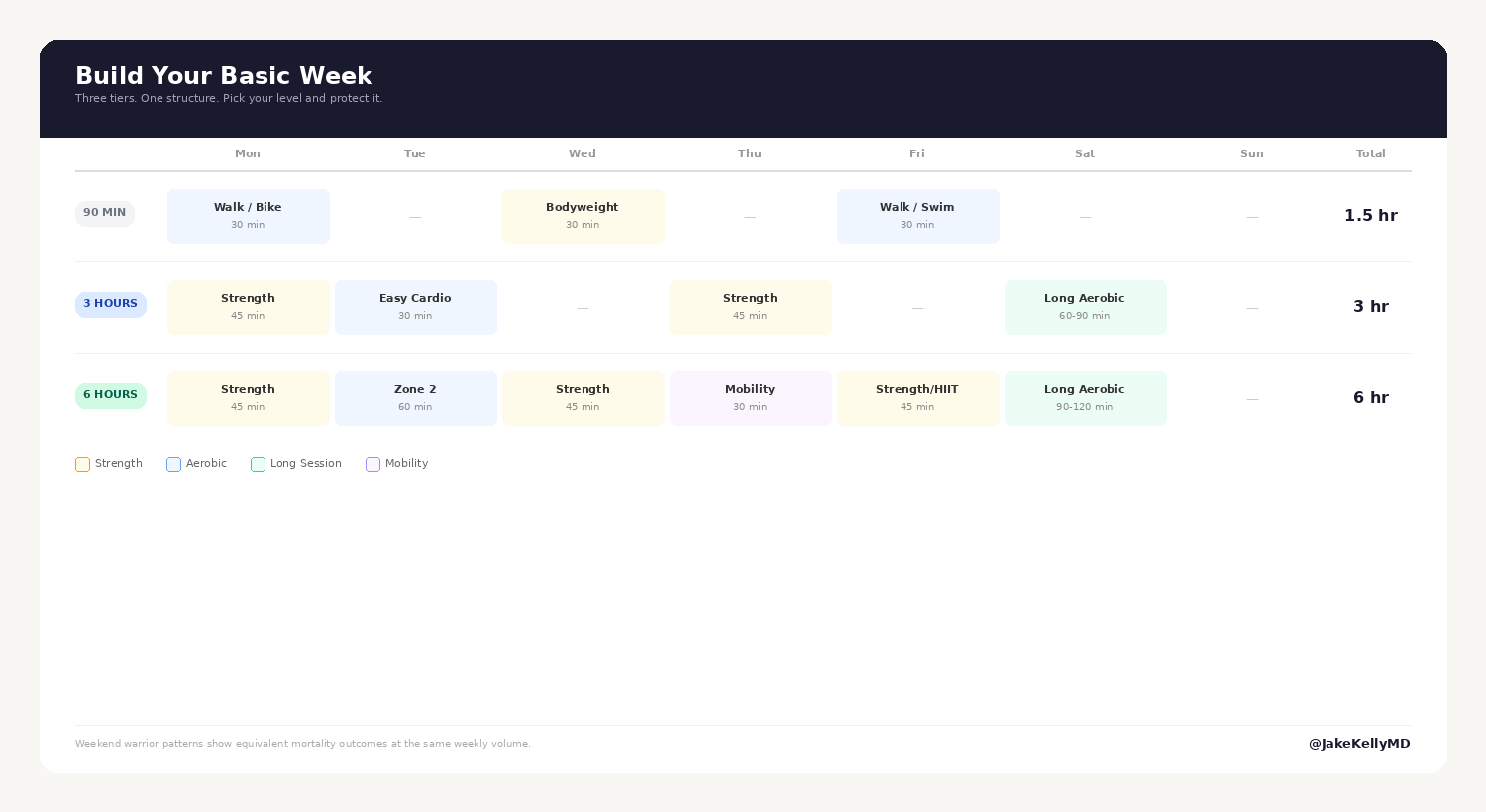Click the Long Session legend label
The height and width of the screenshot is (812, 1486).
click(306, 463)
